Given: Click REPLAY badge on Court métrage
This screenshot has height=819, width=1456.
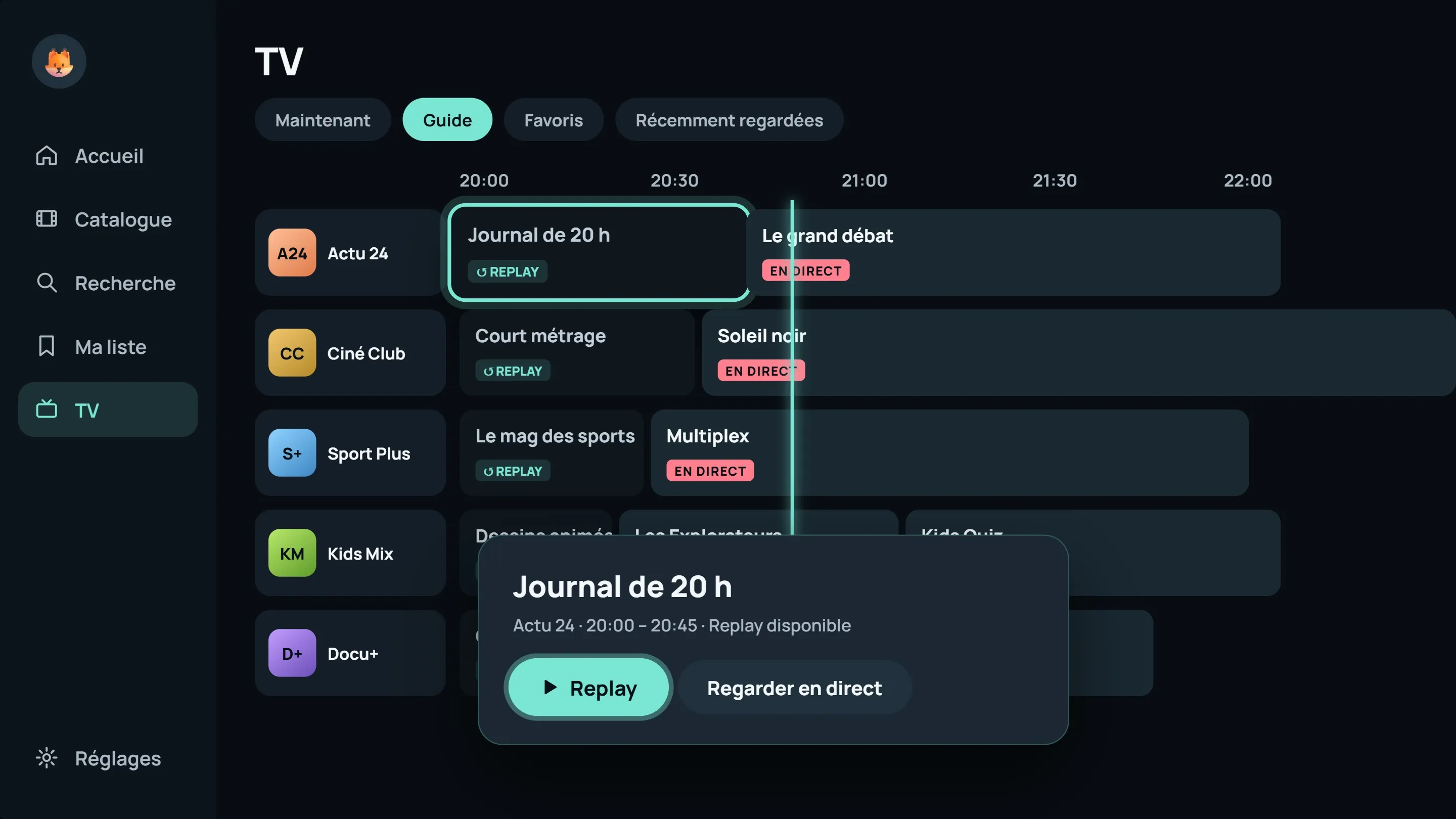Looking at the screenshot, I should [513, 371].
